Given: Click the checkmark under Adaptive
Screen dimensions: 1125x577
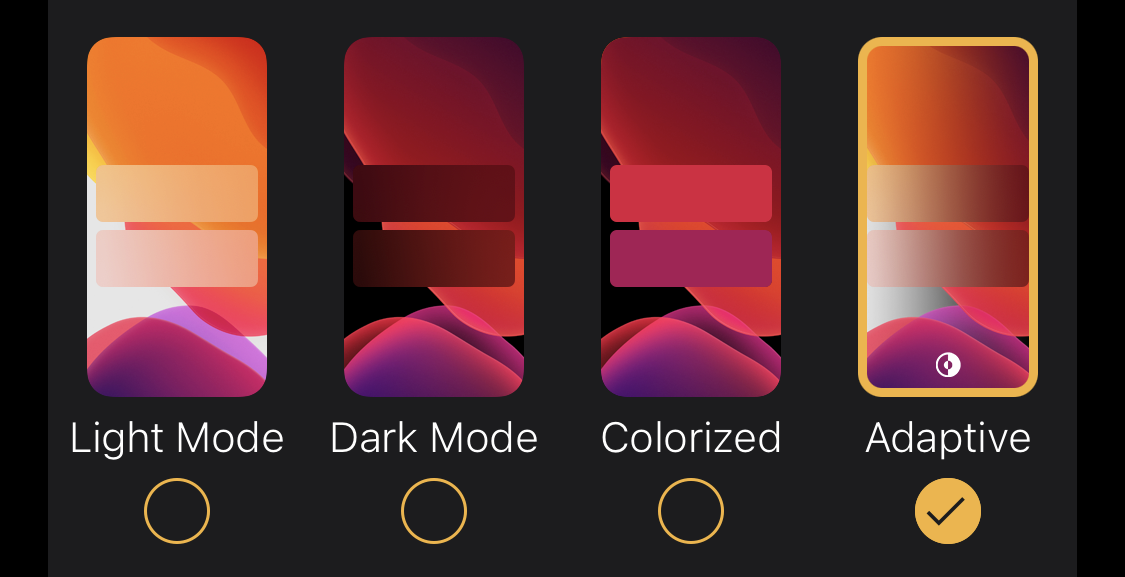Looking at the screenshot, I should [x=948, y=511].
